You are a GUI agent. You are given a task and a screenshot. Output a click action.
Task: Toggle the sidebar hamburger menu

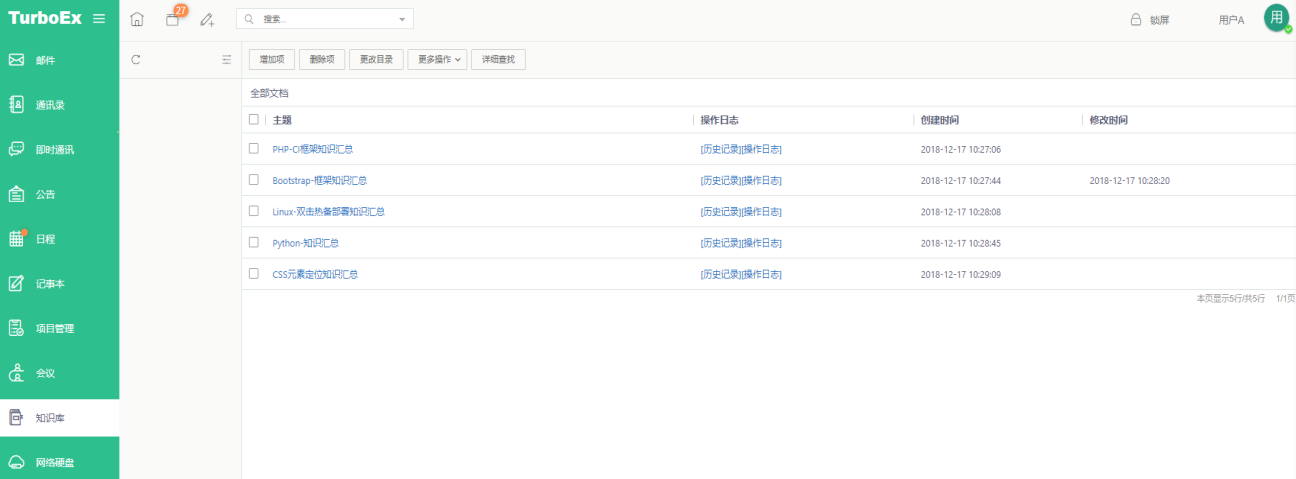point(98,19)
